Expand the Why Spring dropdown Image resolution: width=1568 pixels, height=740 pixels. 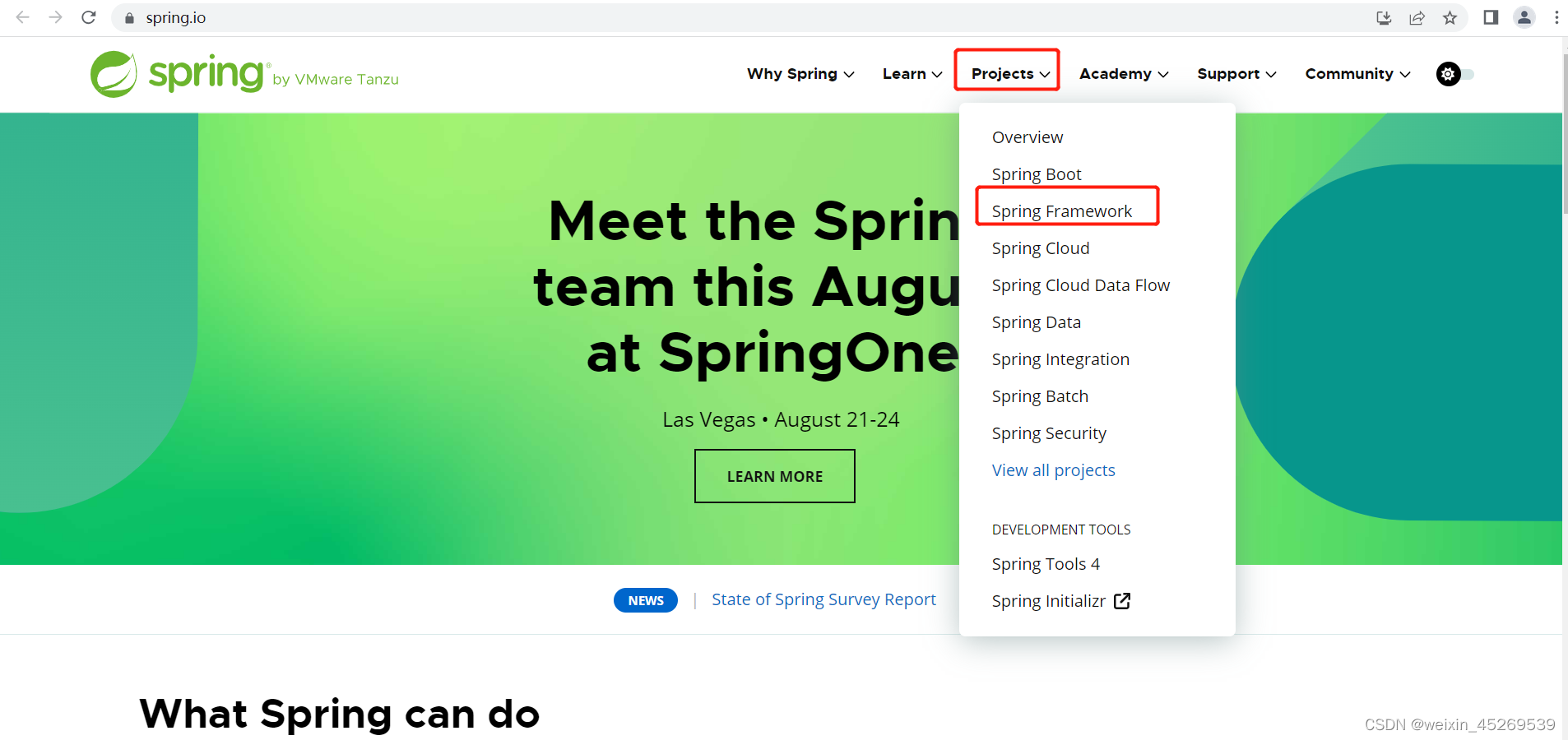click(x=800, y=74)
